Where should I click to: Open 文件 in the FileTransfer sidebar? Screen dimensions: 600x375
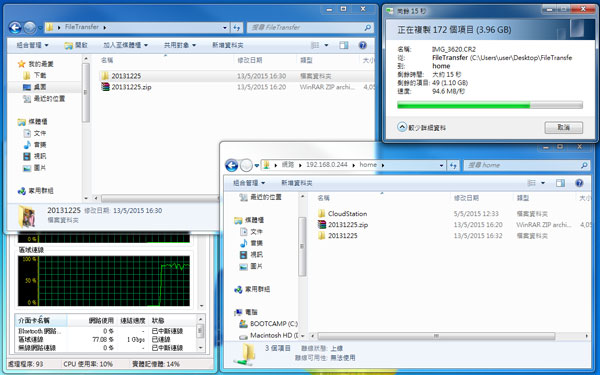[34, 133]
